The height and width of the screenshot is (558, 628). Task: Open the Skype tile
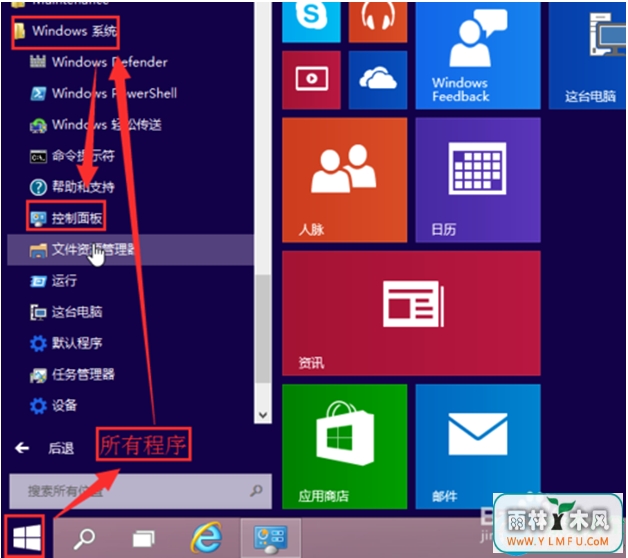pos(311,22)
